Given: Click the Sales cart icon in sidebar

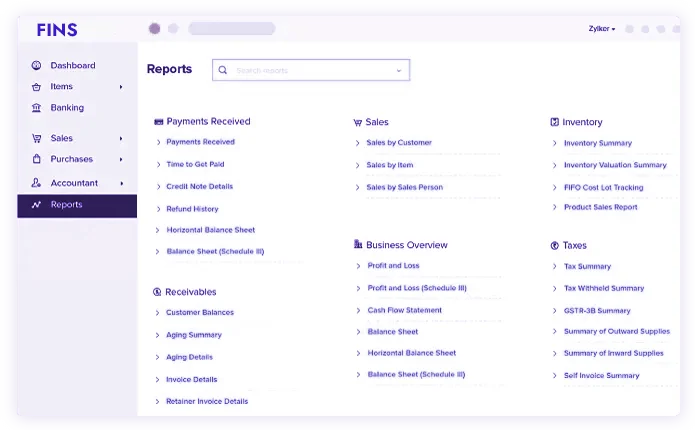Looking at the screenshot, I should [36, 139].
